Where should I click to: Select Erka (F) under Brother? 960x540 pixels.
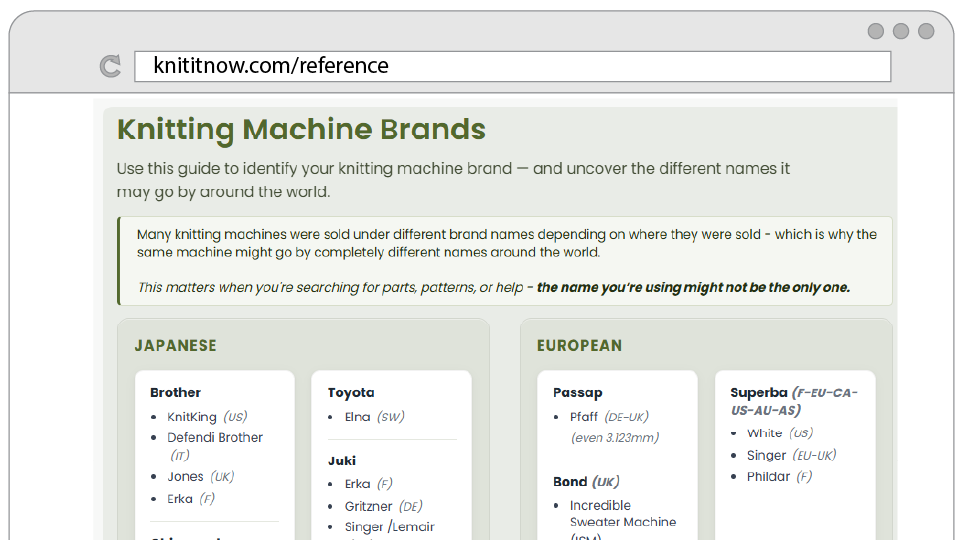coord(191,499)
